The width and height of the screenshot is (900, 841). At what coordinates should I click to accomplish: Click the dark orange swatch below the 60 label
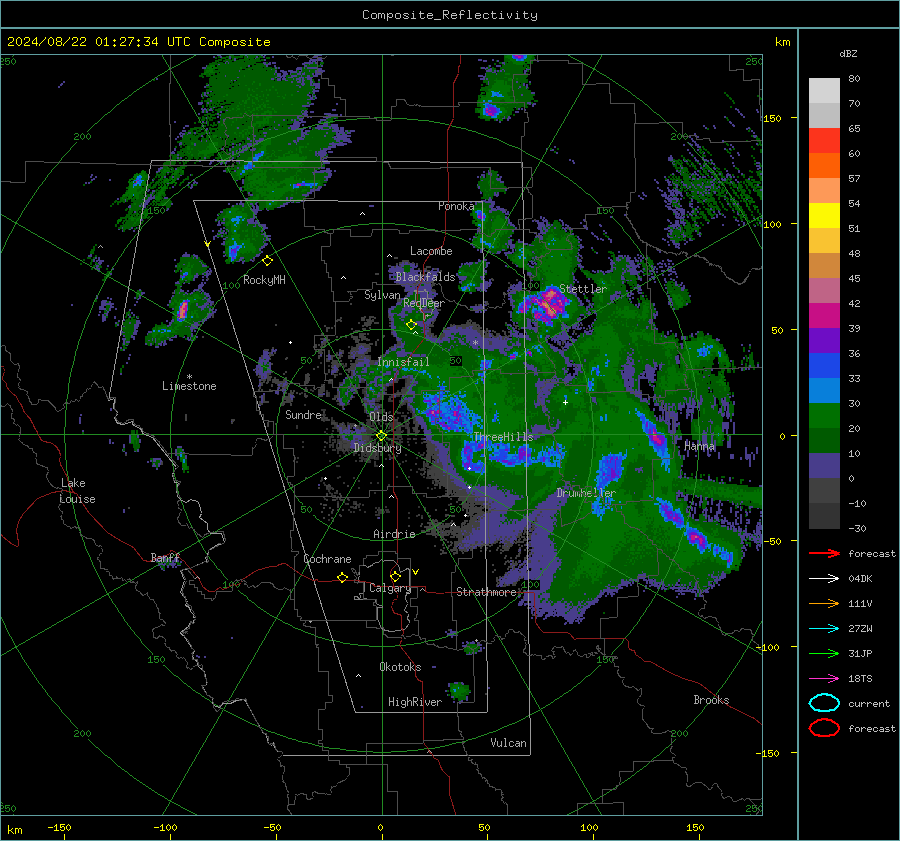click(824, 166)
